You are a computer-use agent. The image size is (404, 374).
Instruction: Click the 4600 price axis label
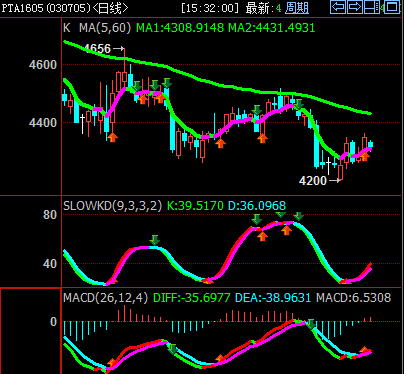point(43,65)
